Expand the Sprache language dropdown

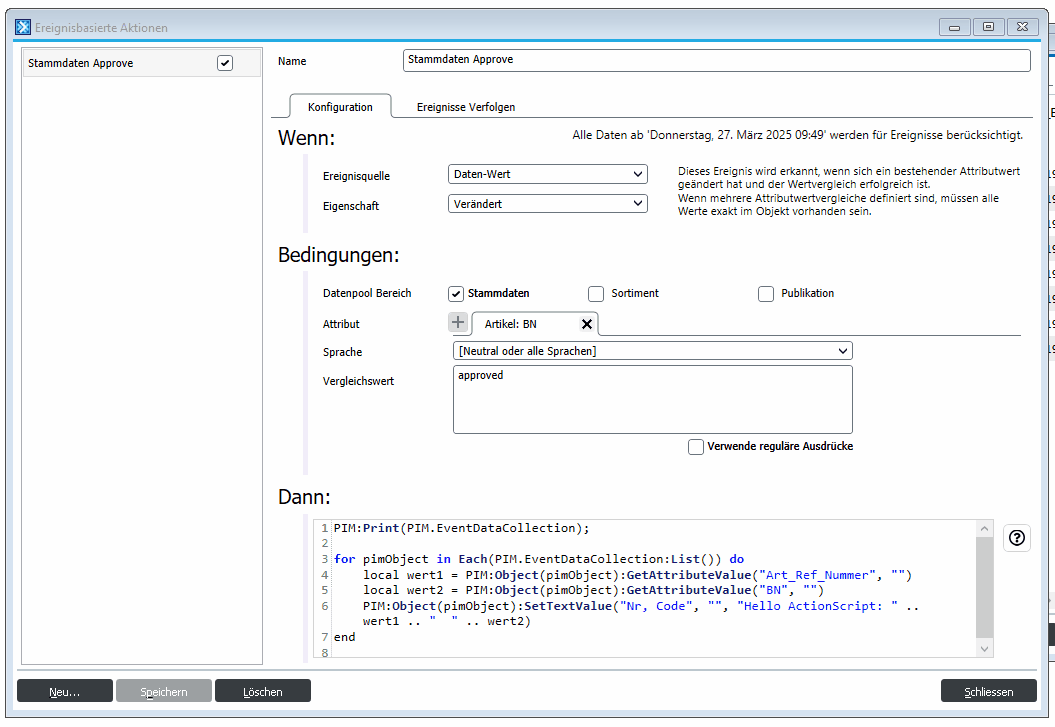click(x=652, y=351)
